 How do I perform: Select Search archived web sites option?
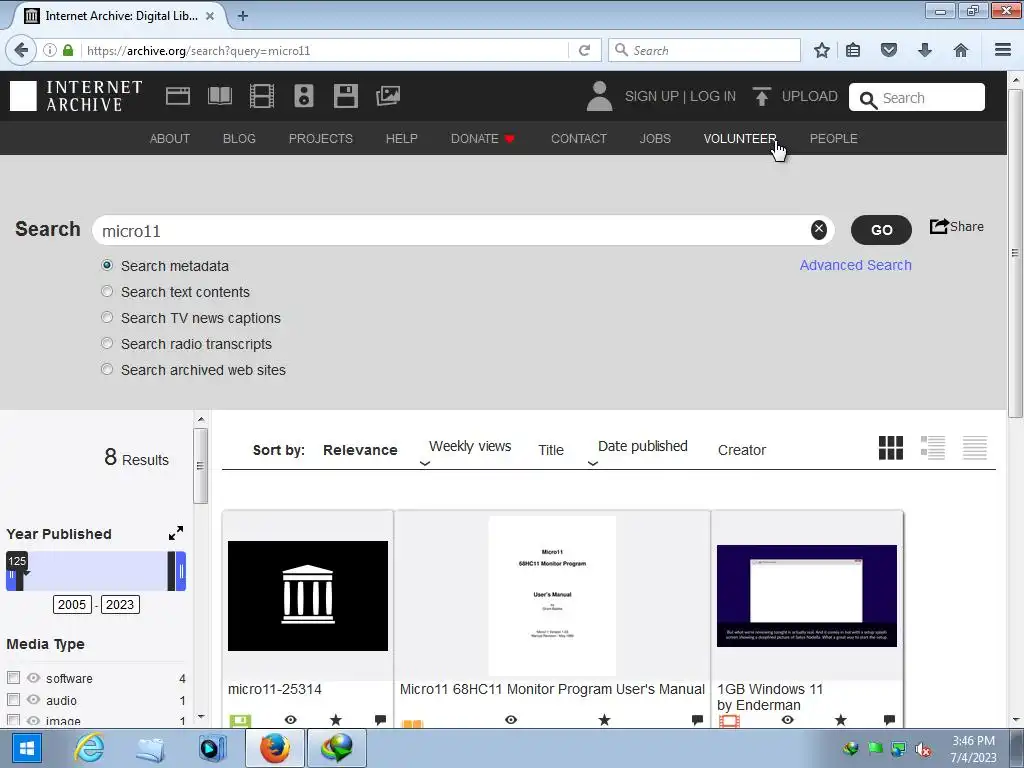pyautogui.click(x=107, y=370)
